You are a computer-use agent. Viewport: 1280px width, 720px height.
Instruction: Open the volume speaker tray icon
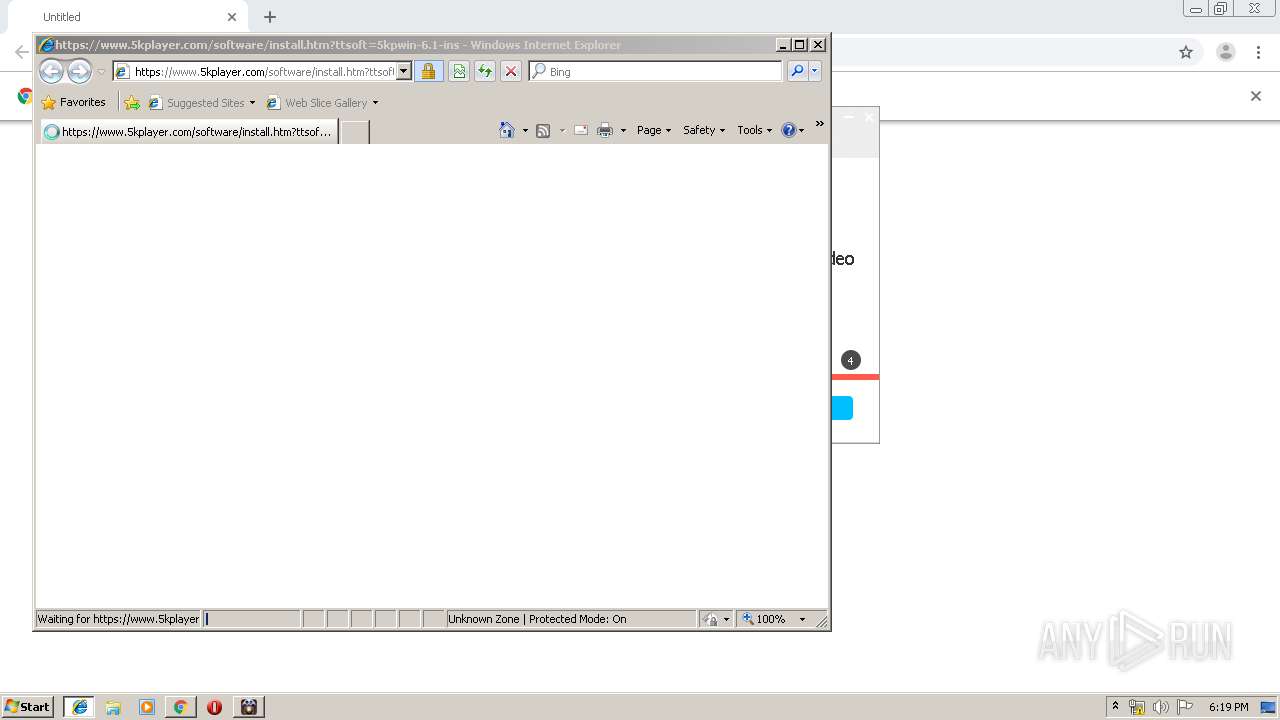[x=1161, y=707]
